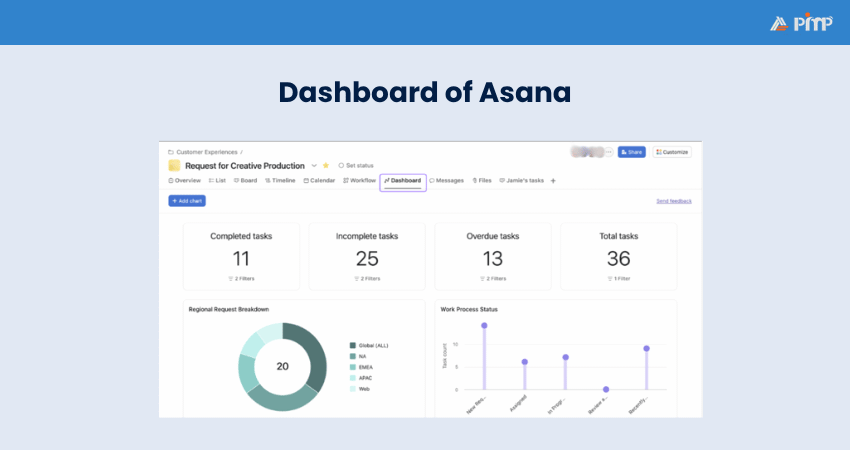Open the Overview tab
Viewport: 850px width, 450px height.
pyautogui.click(x=185, y=181)
